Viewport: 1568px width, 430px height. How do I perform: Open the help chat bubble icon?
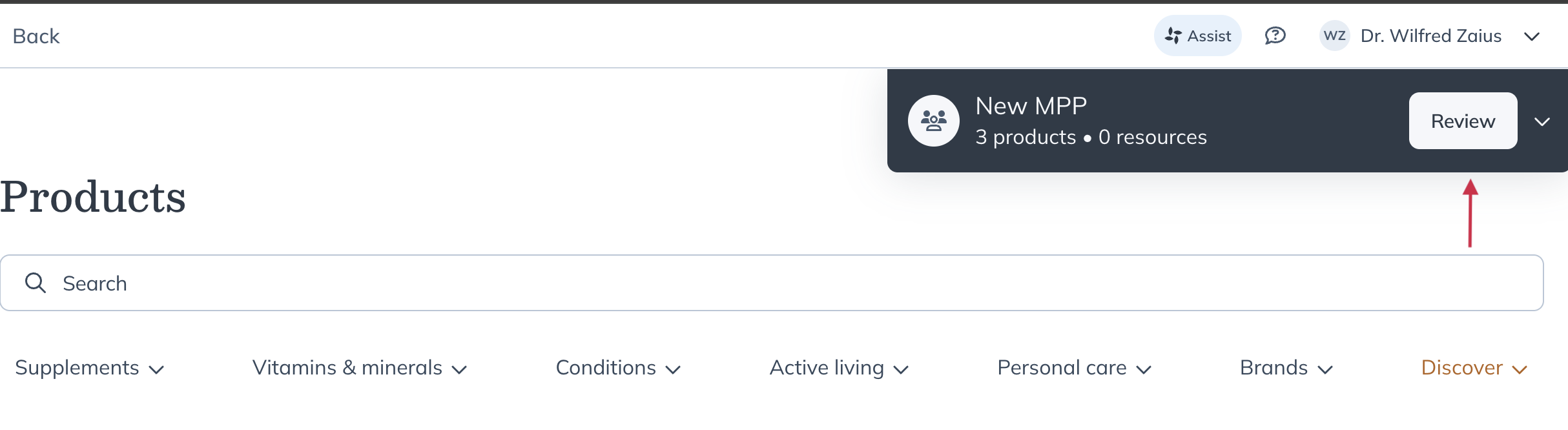[x=1275, y=36]
